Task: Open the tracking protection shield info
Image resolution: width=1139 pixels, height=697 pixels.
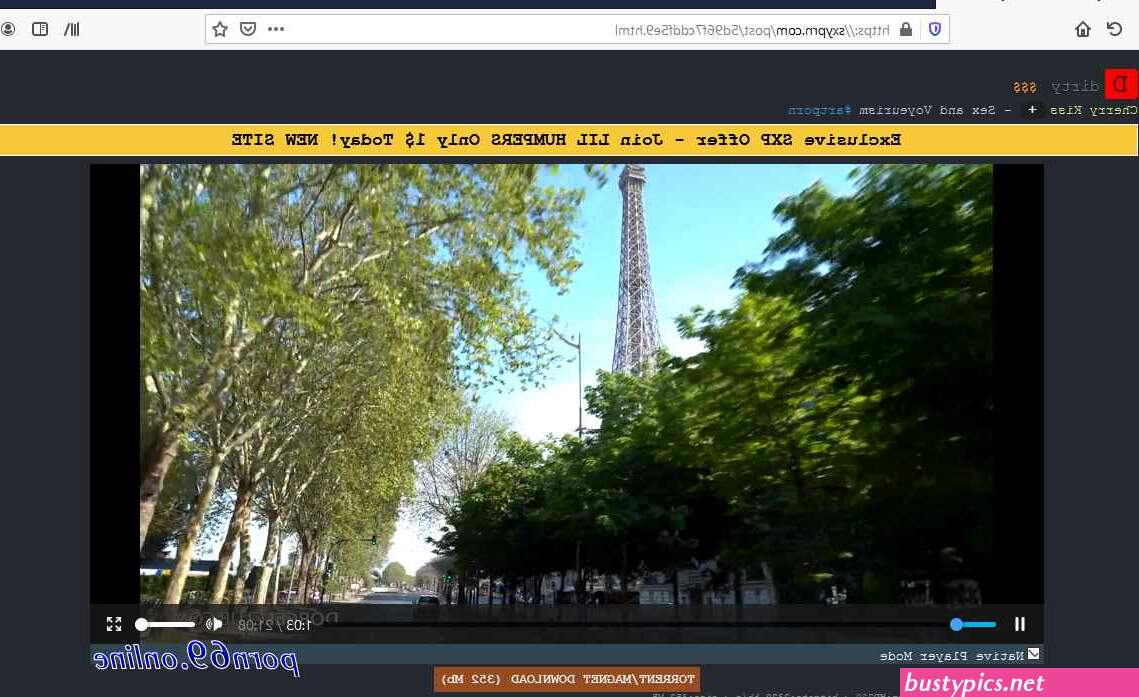Action: [935, 29]
